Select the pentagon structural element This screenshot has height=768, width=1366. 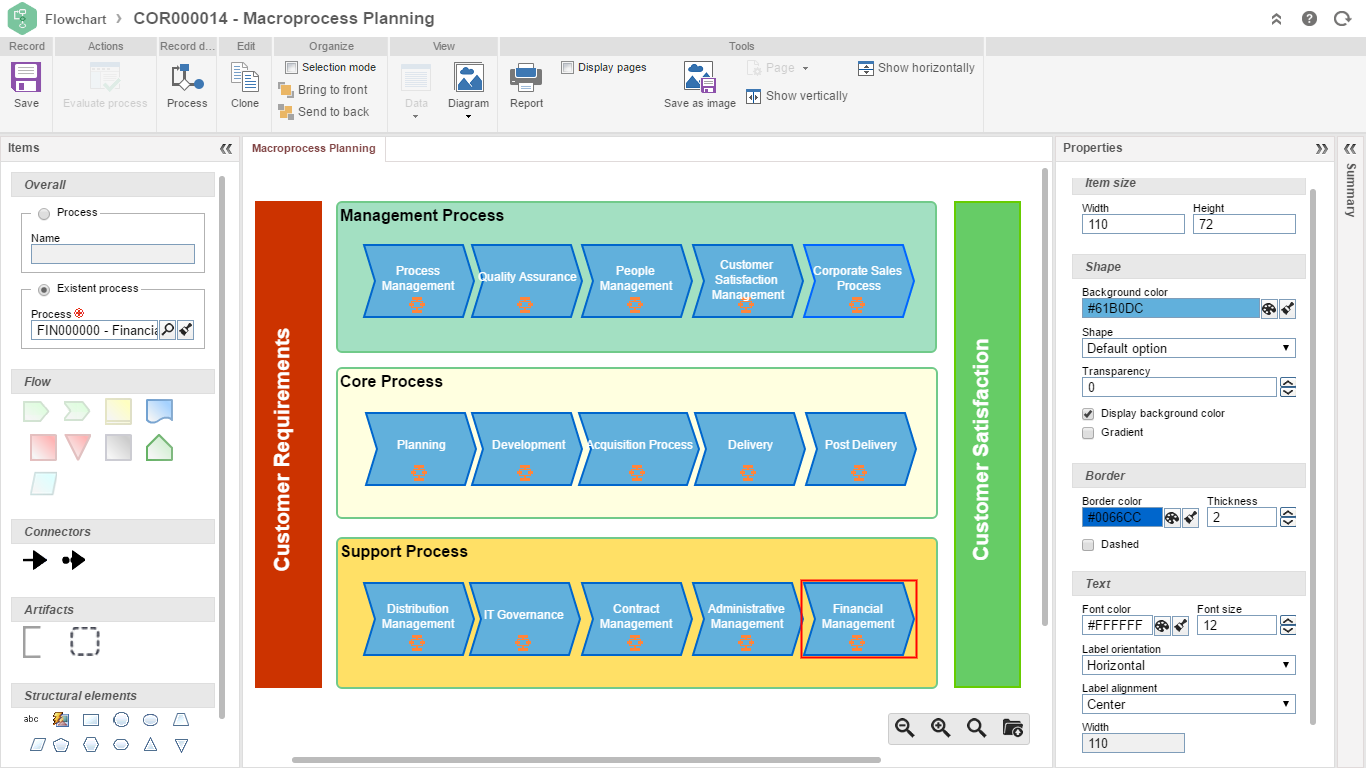coord(61,745)
